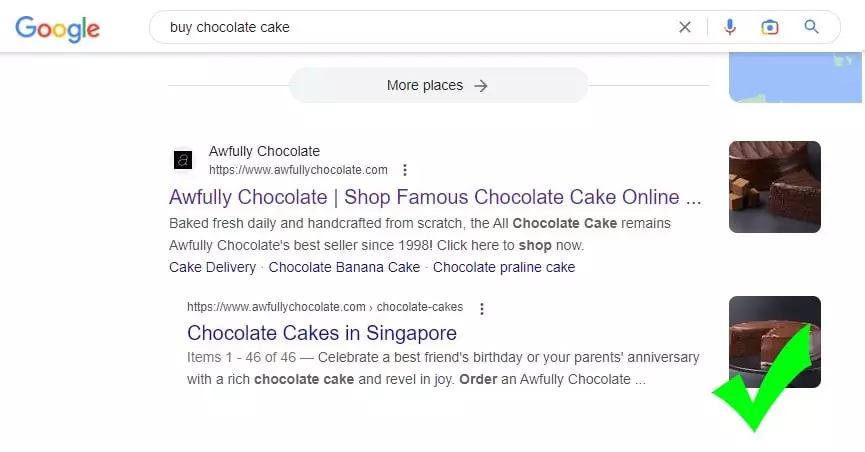Clear the search box with X

coord(685,27)
